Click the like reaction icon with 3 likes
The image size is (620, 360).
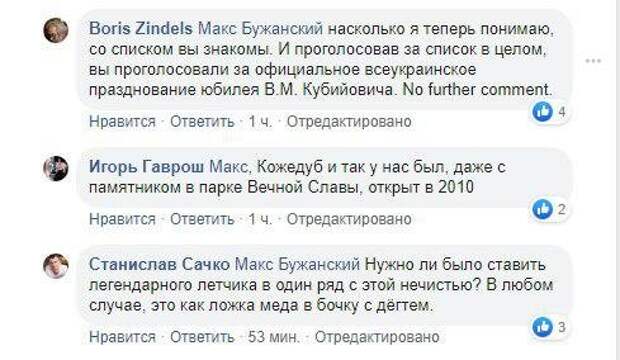pyautogui.click(x=542, y=327)
